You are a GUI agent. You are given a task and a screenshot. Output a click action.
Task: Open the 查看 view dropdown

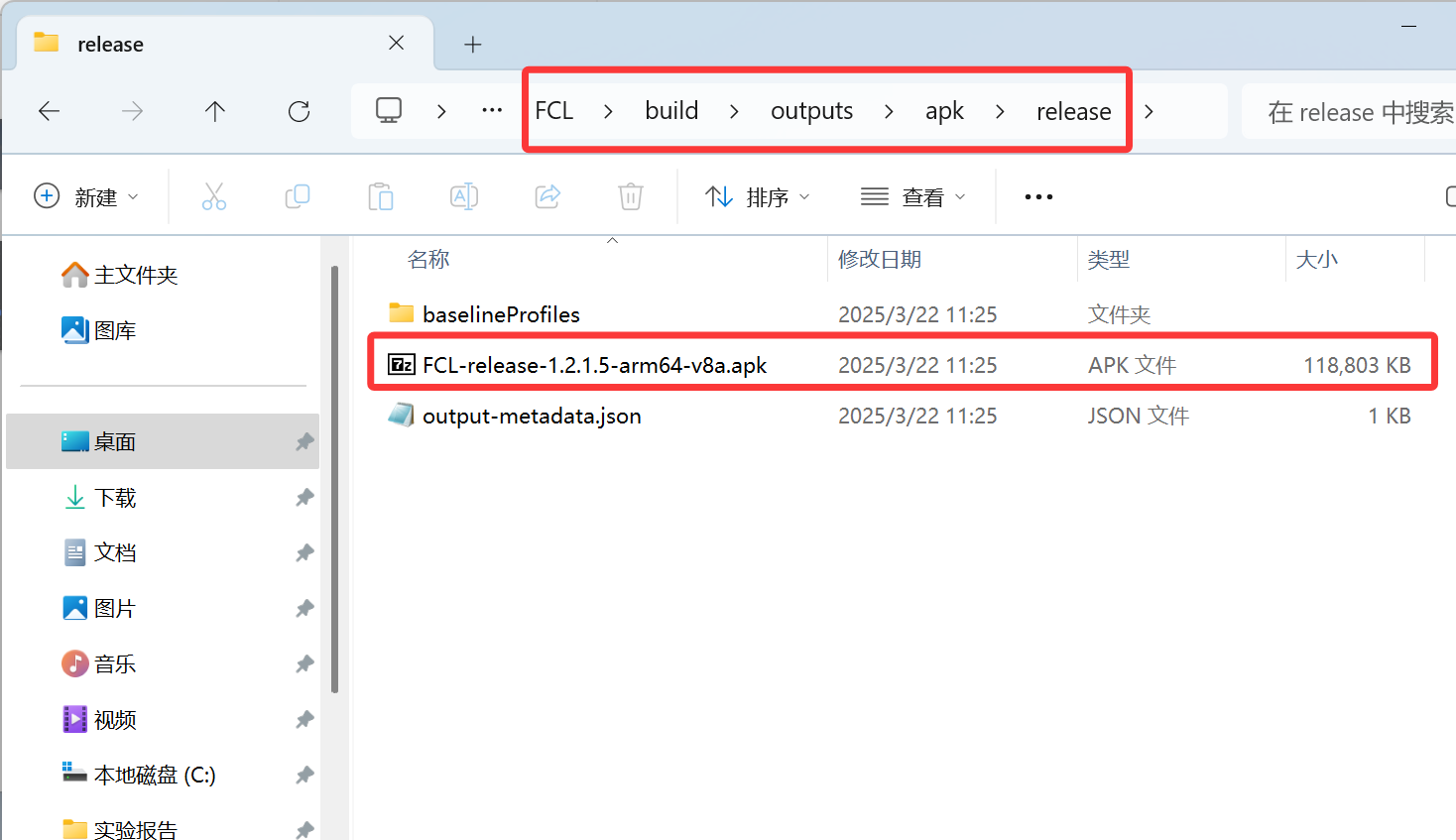[913, 197]
